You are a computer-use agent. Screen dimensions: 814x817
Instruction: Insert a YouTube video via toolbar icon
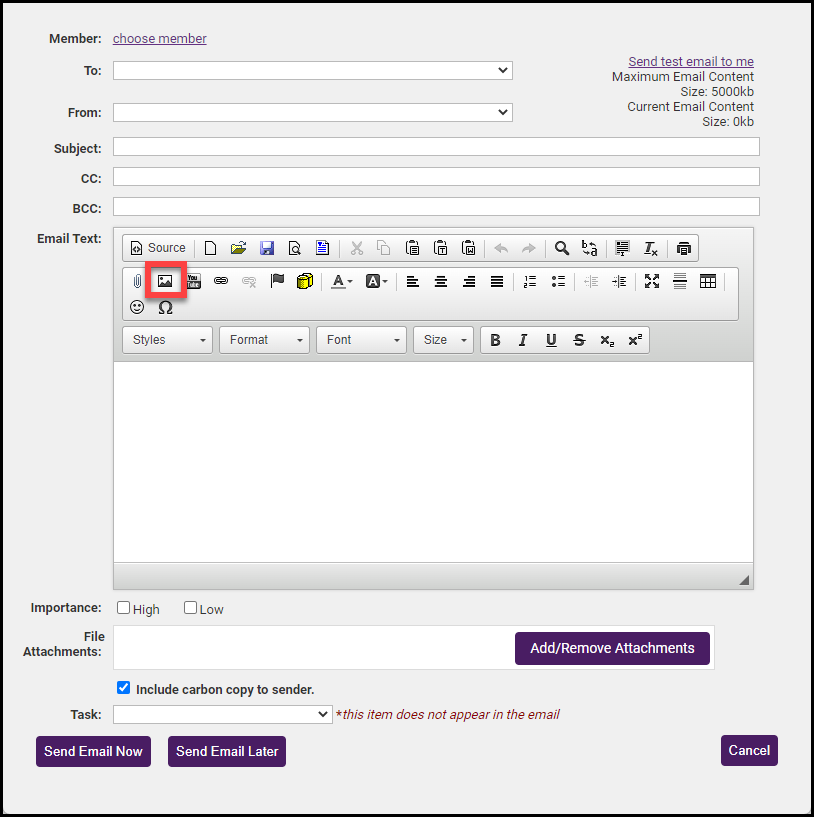click(193, 281)
